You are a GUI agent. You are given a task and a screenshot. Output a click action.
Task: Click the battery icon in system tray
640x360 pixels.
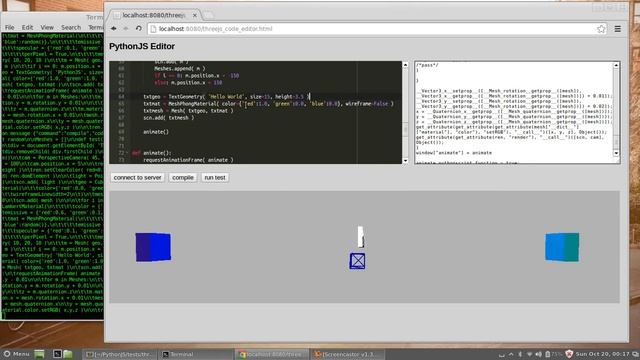[x=548, y=354]
